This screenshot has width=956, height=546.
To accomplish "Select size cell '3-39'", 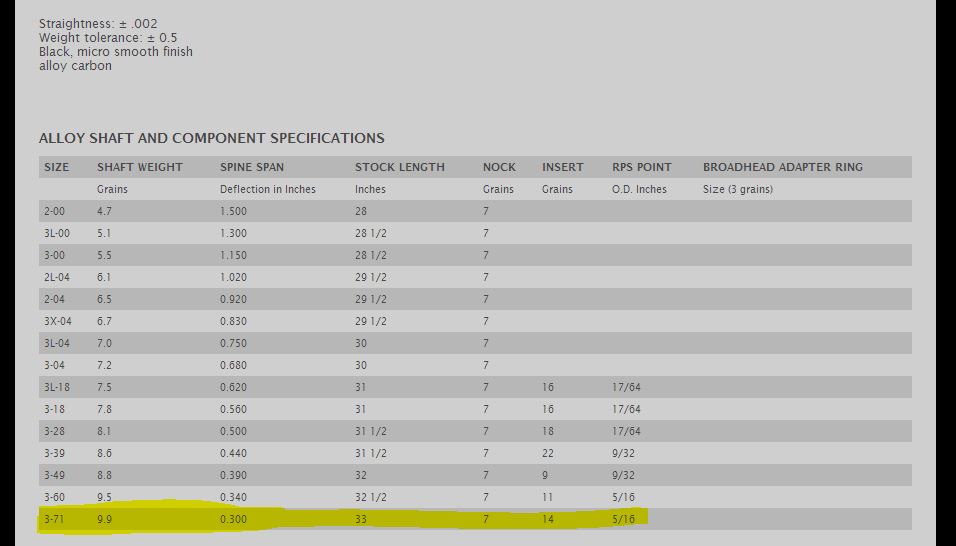I will pyautogui.click(x=54, y=453).
